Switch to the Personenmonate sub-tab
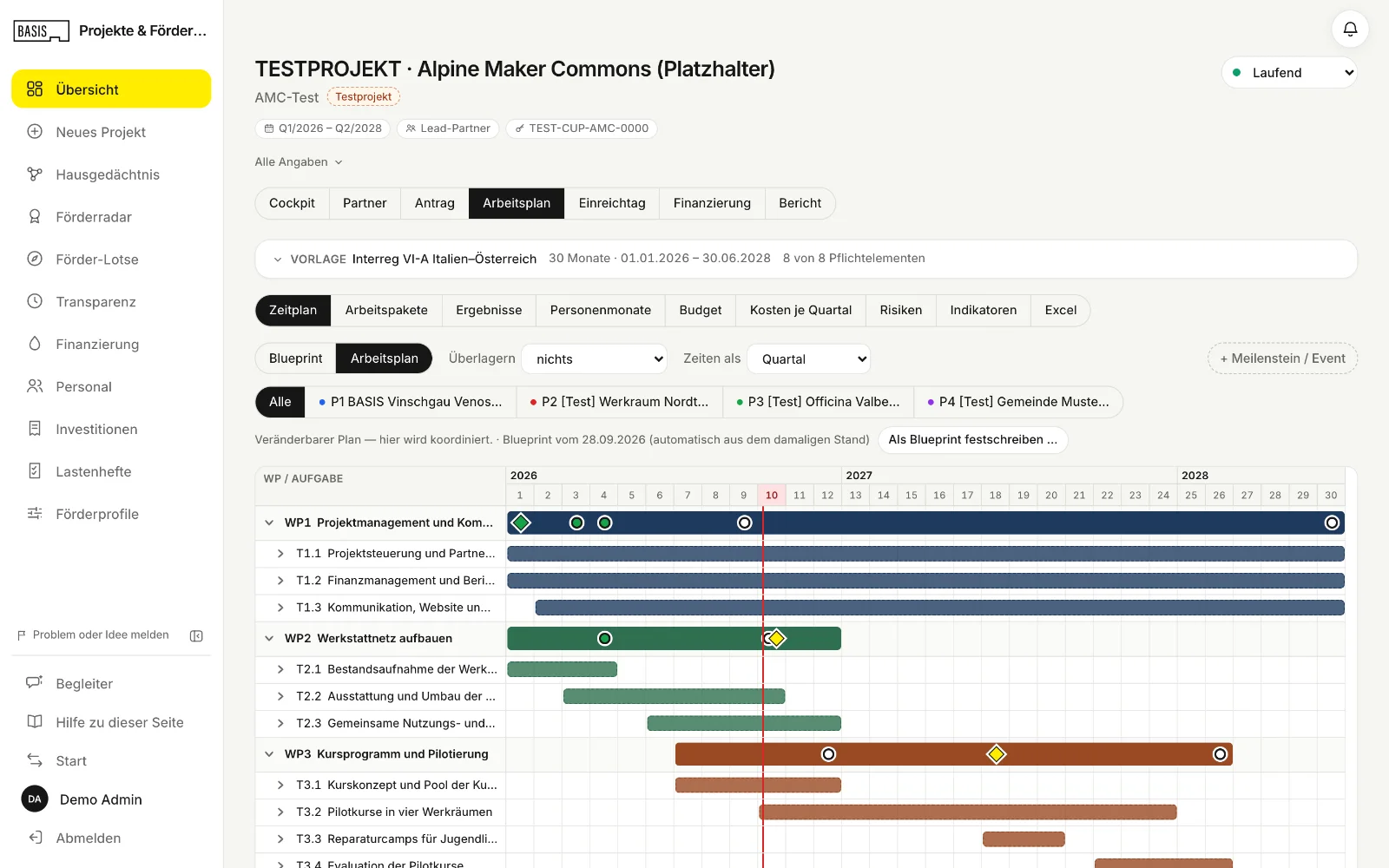Viewport: 1389px width, 868px height. [x=601, y=310]
